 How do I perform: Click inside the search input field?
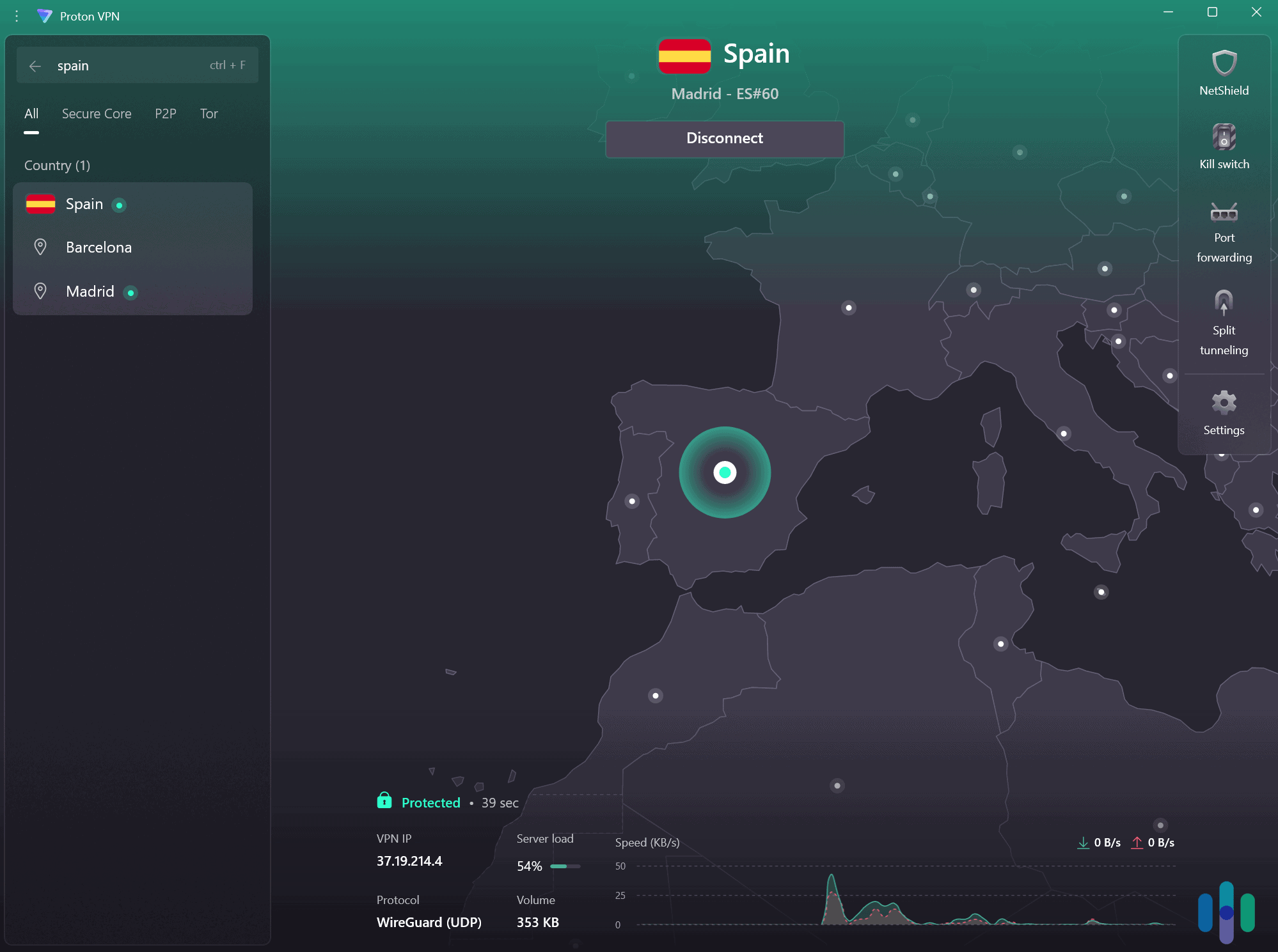click(115, 65)
